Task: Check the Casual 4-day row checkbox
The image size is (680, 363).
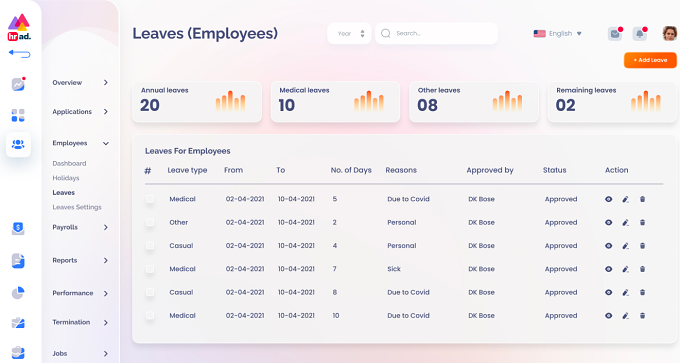Action: [x=150, y=245]
